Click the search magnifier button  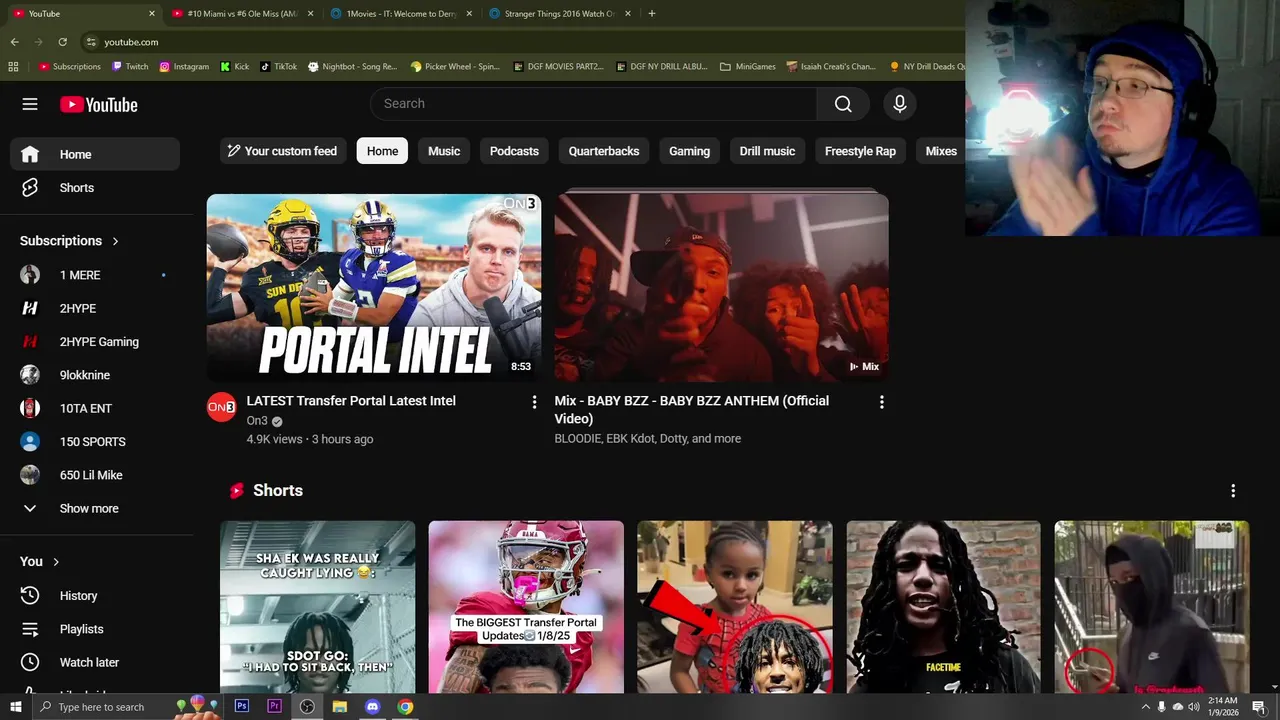click(843, 104)
